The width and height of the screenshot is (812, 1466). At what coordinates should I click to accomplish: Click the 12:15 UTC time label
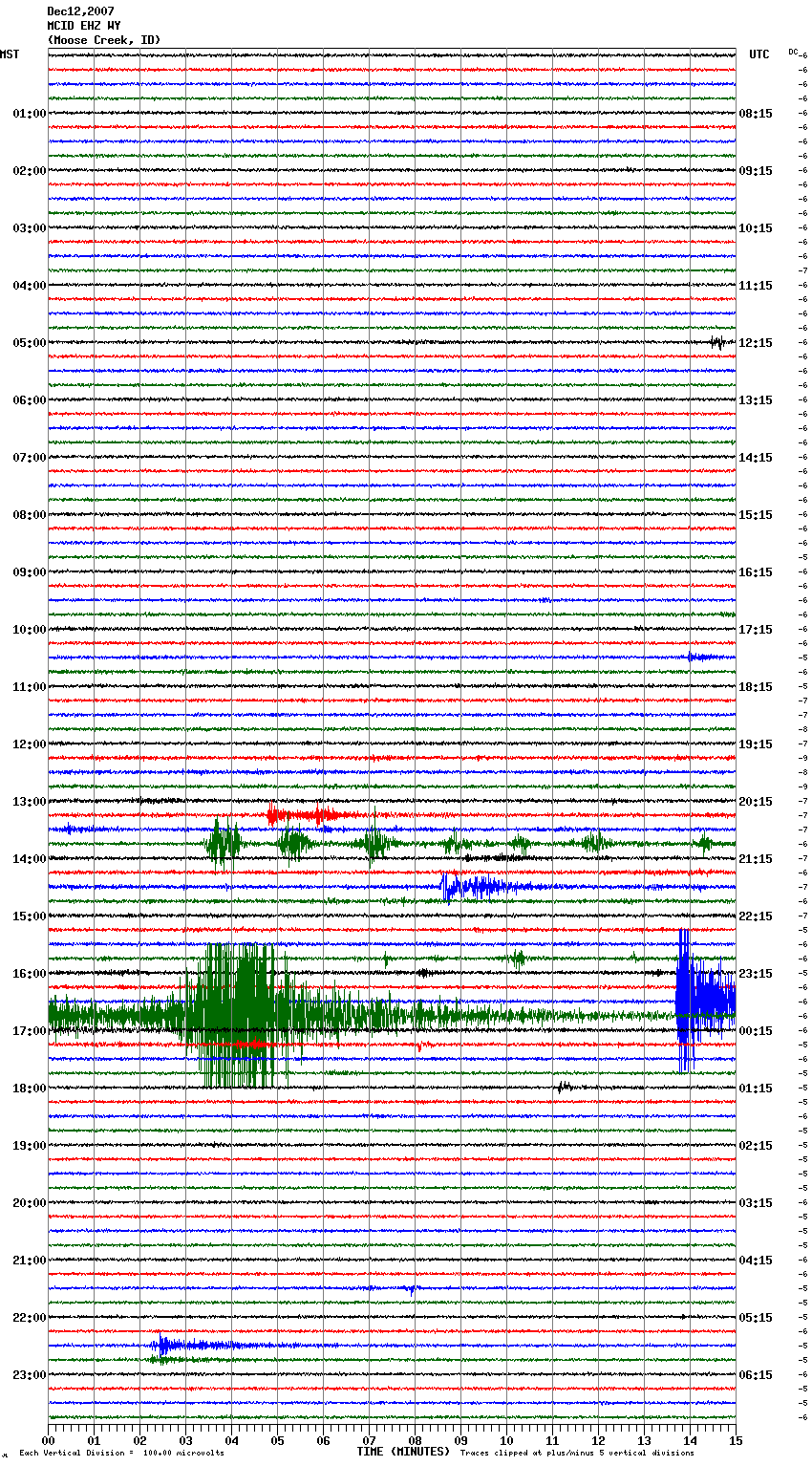coord(756,343)
